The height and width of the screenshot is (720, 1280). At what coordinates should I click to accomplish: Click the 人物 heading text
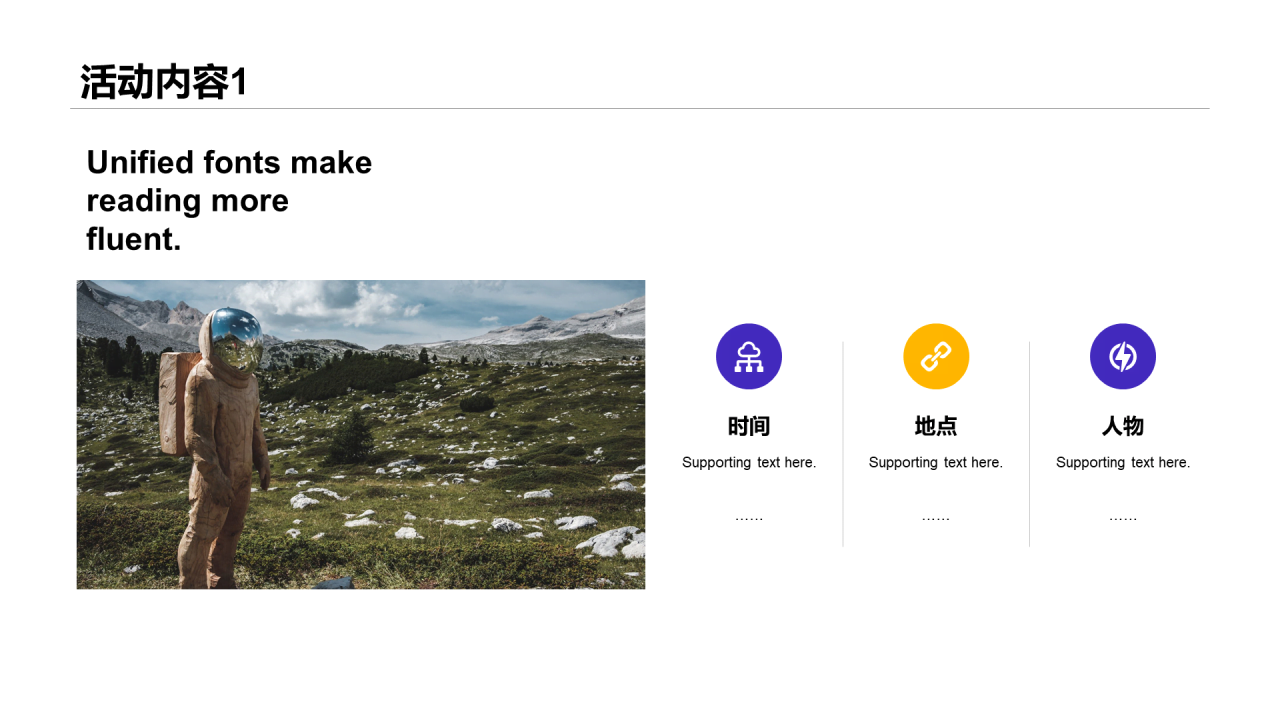point(1123,427)
